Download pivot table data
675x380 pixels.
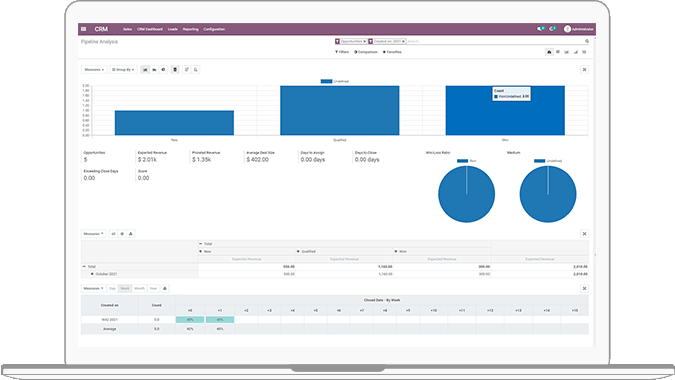[x=131, y=234]
